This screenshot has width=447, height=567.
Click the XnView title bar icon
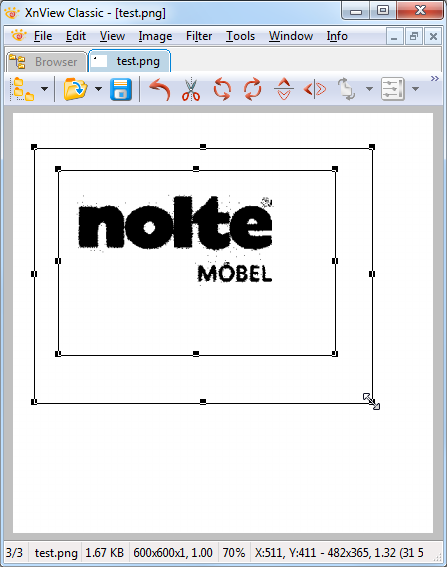[x=12, y=13]
